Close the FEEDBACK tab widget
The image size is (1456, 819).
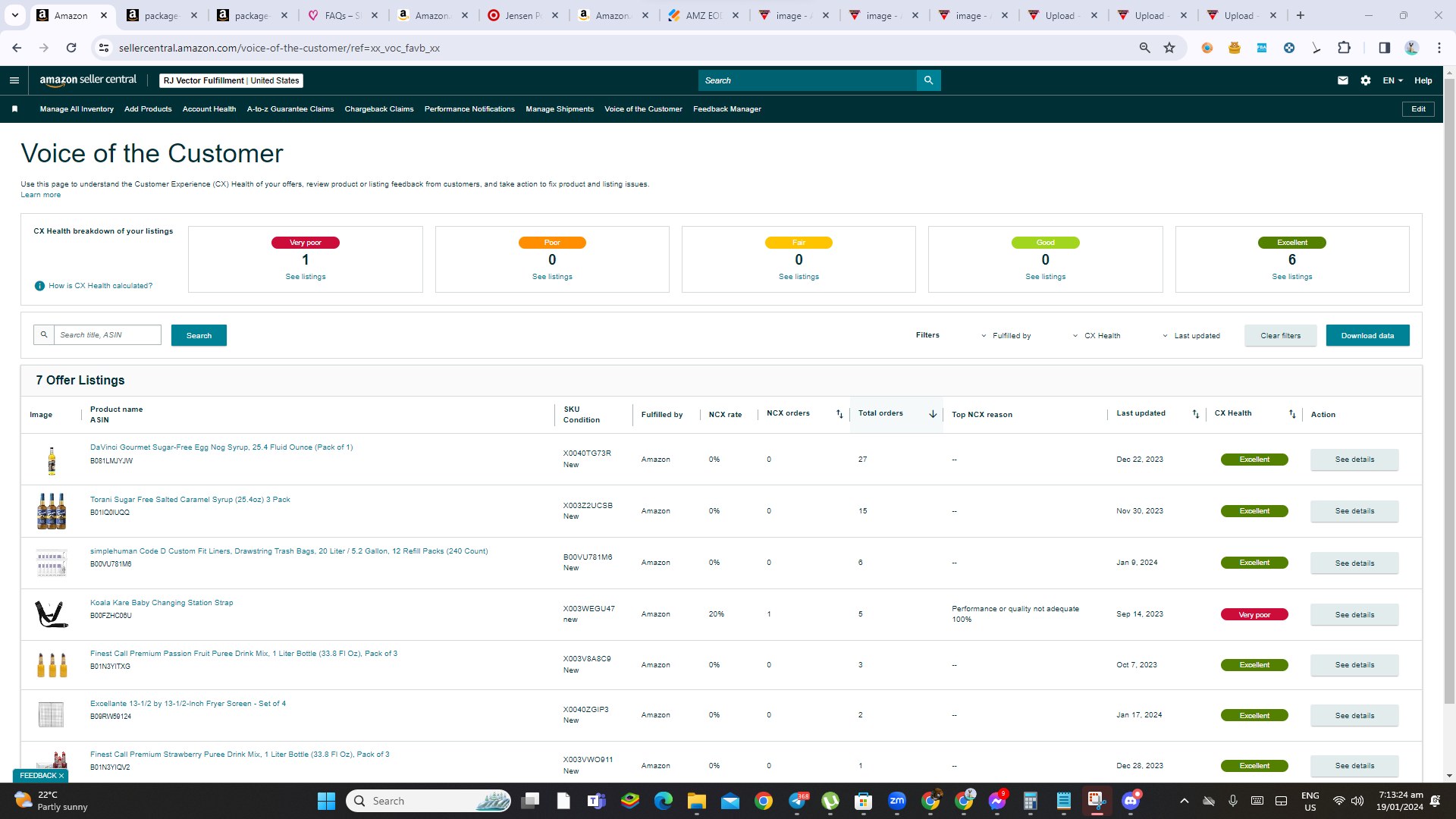click(61, 776)
